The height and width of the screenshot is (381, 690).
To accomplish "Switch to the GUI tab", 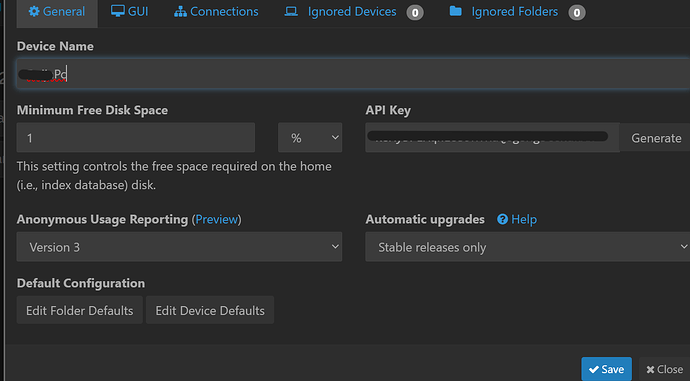I will 129,12.
